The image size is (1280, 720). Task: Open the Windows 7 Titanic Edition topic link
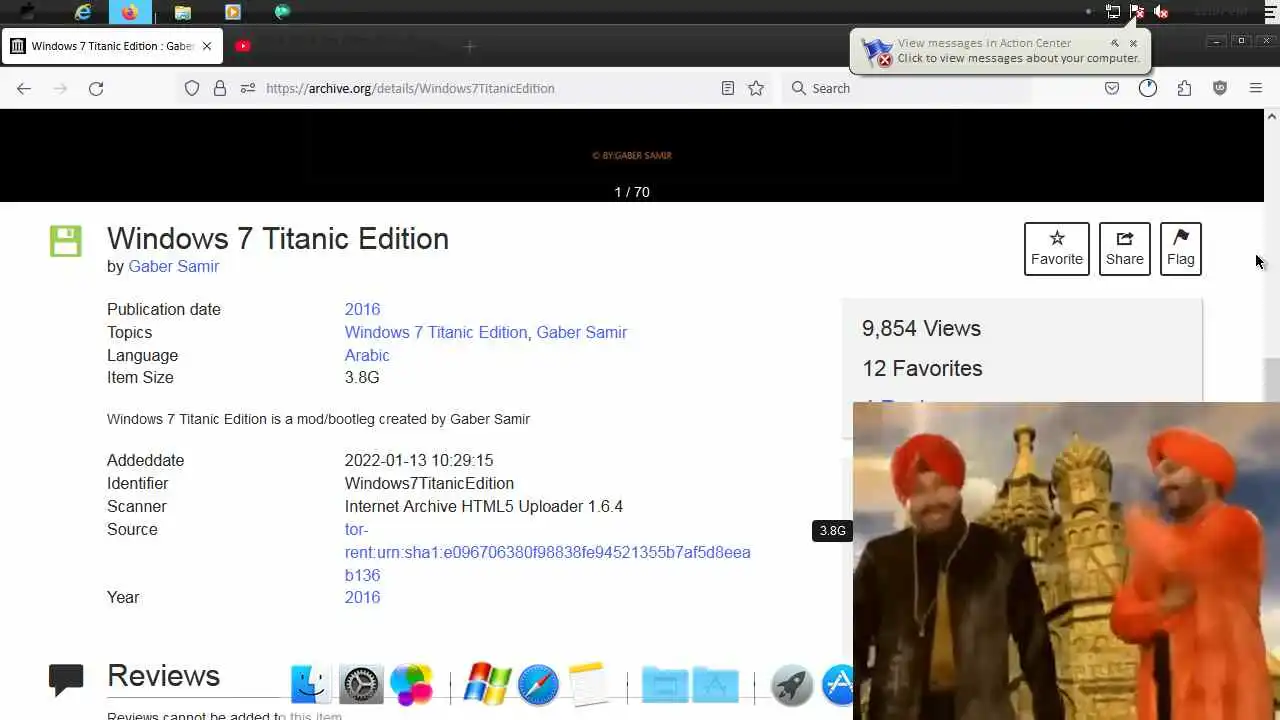(x=436, y=332)
